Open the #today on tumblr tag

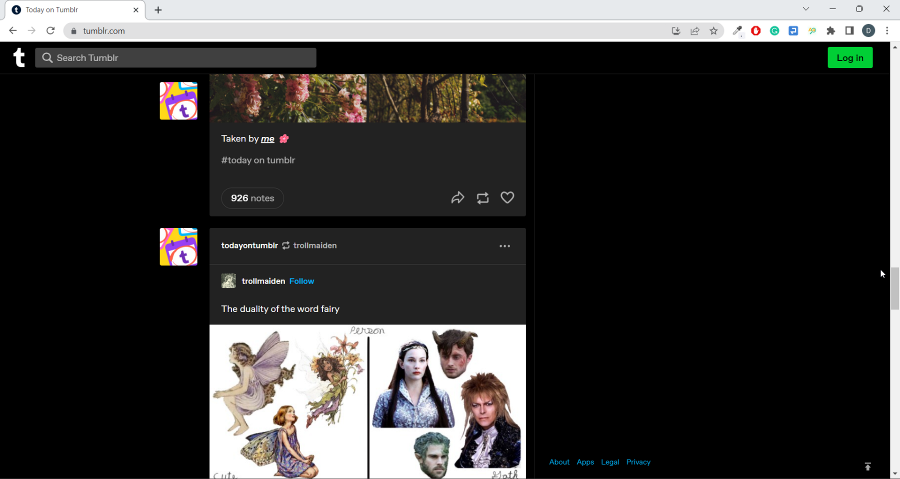[258, 160]
